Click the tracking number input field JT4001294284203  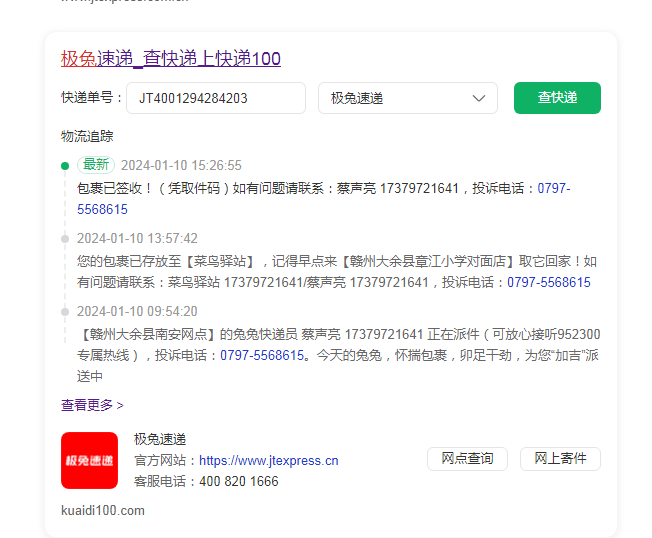[x=216, y=98]
